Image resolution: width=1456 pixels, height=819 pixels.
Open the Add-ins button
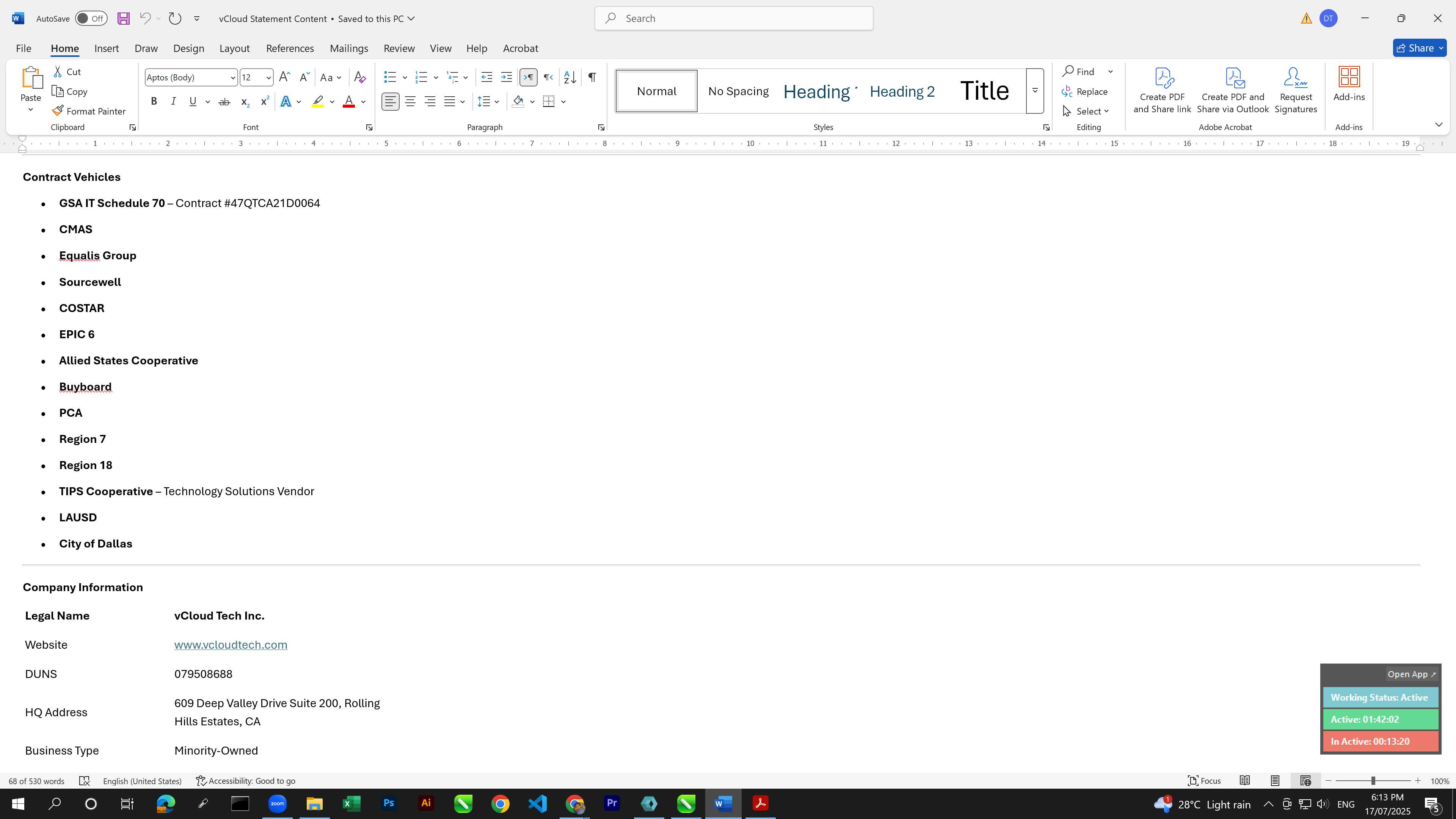1349,85
